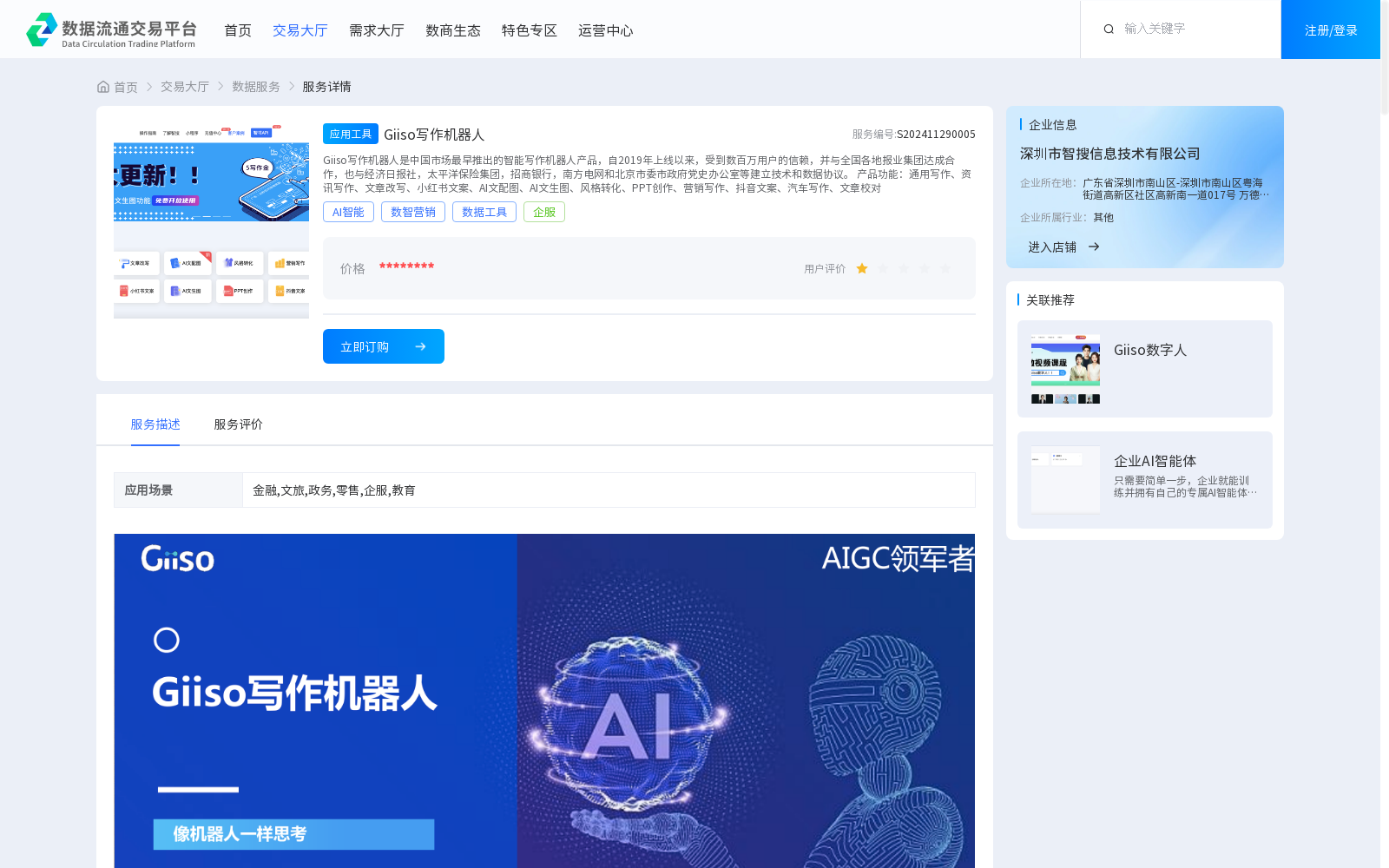Switch to 服务评价 tab
Screen dimensions: 1389x868
(x=239, y=424)
